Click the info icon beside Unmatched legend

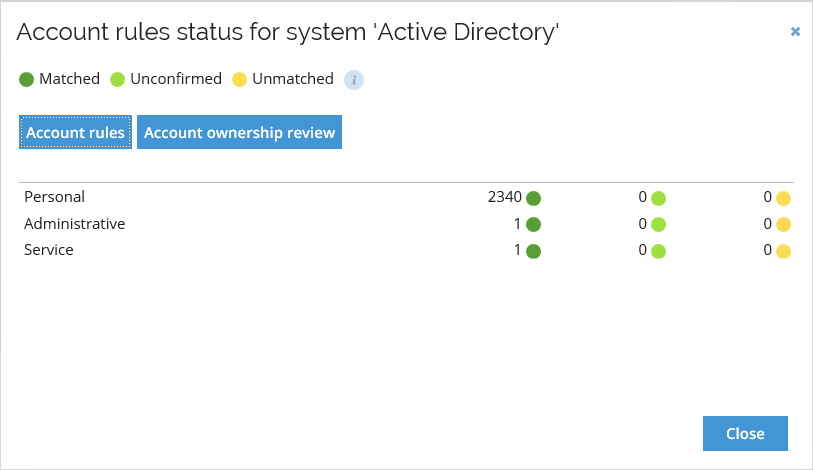(354, 80)
